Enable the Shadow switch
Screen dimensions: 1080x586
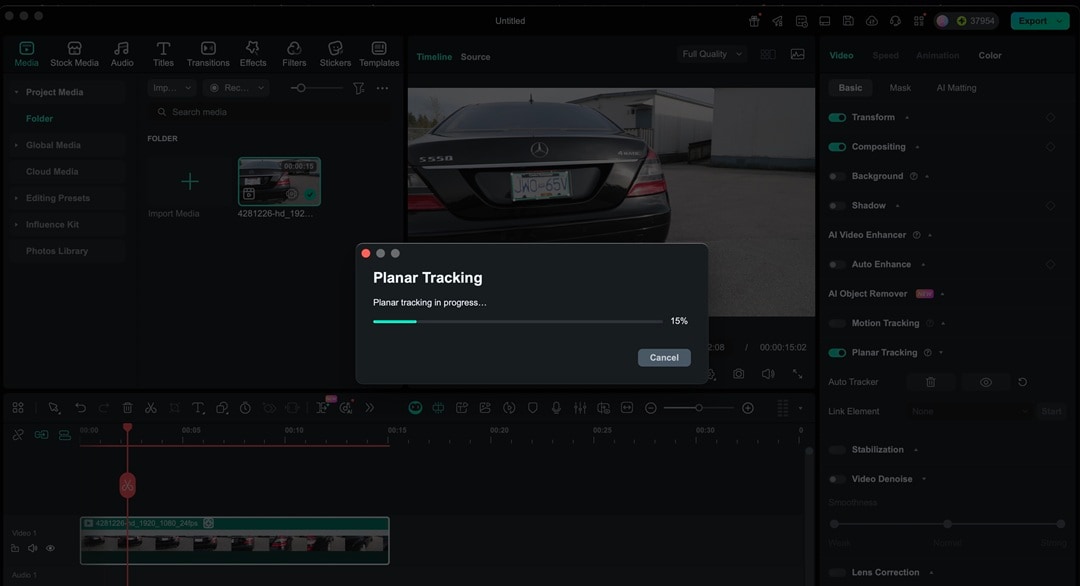point(837,206)
